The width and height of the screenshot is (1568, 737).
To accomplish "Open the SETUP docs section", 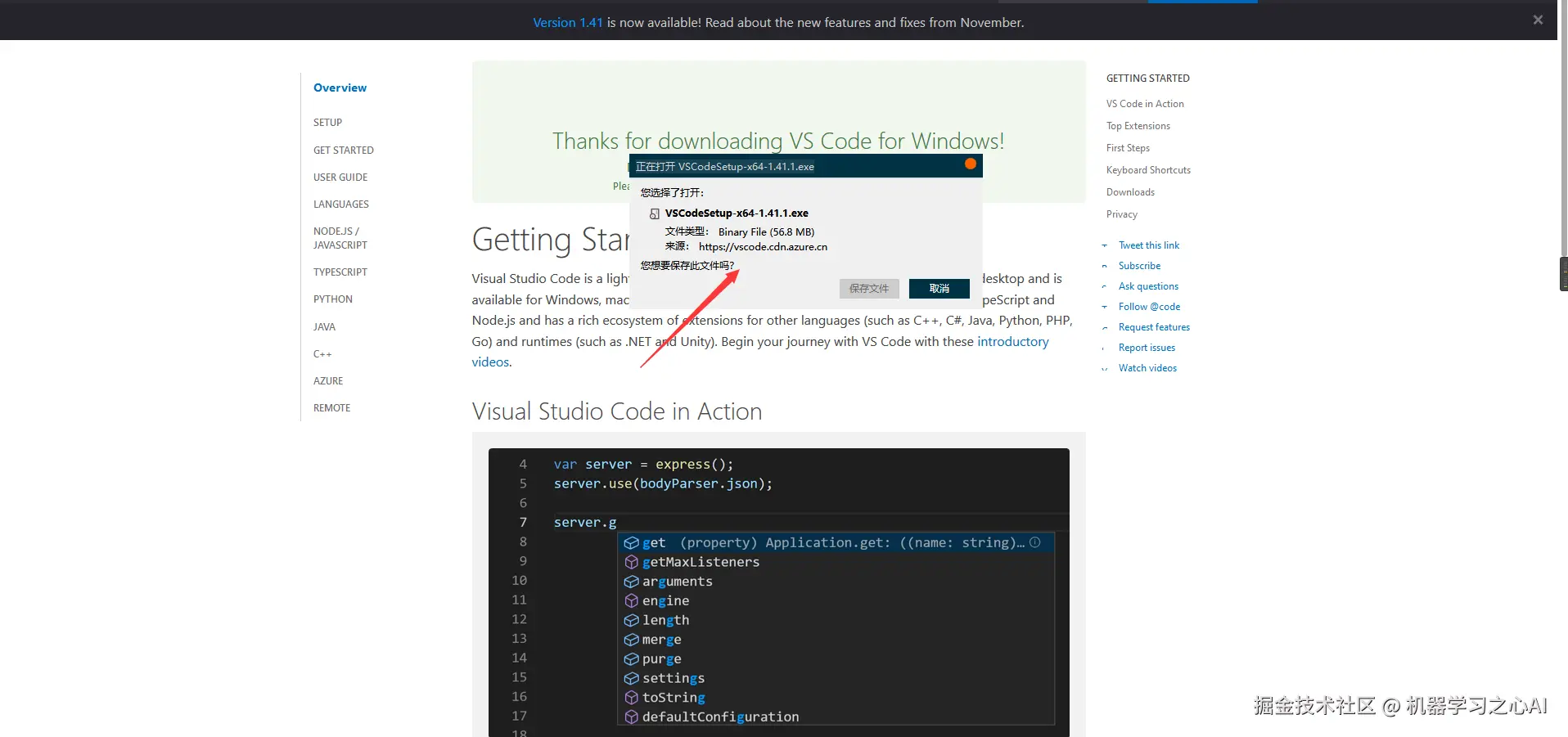I will [327, 123].
